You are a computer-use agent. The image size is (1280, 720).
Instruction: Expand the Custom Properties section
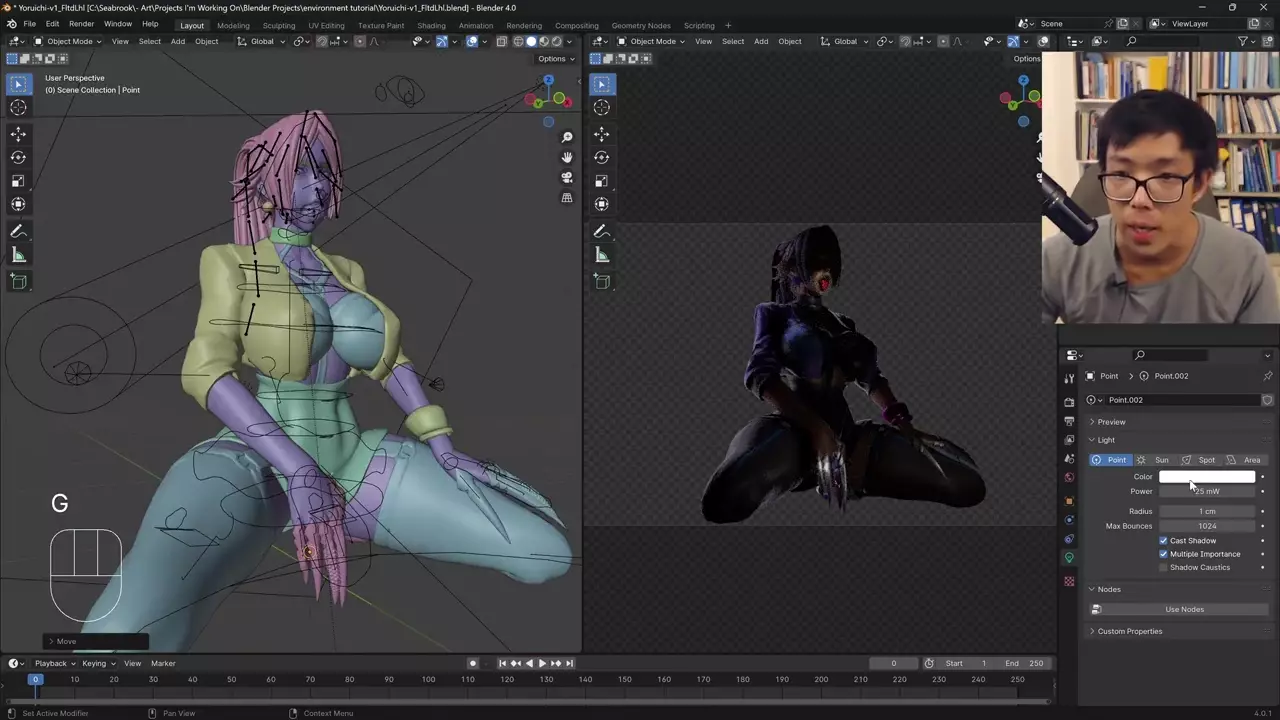coord(1129,631)
